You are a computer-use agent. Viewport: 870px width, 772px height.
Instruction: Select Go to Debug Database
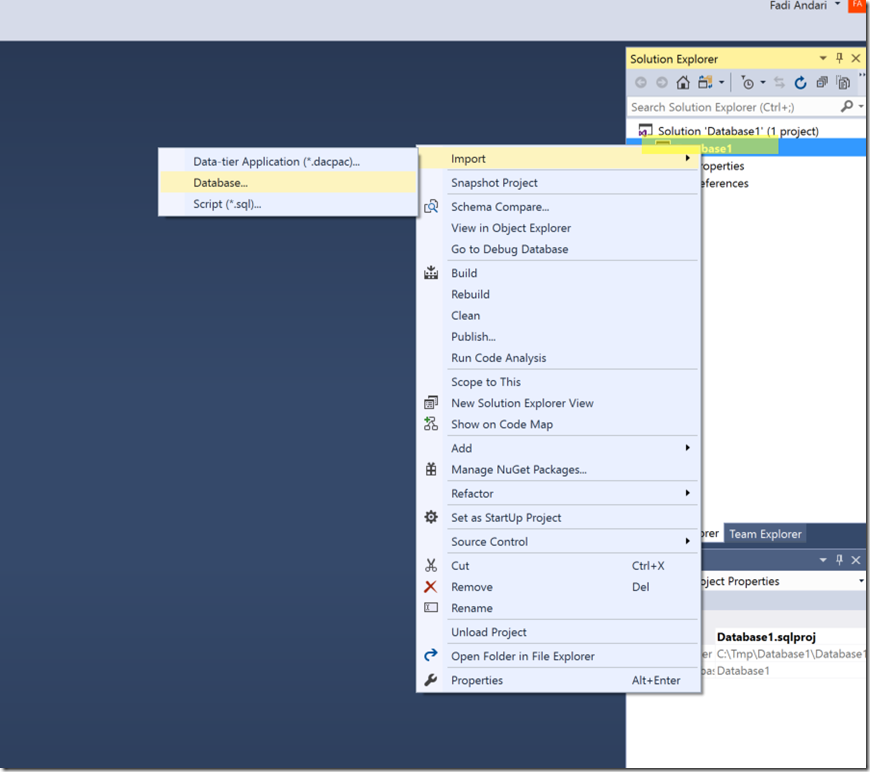pyautogui.click(x=559, y=249)
